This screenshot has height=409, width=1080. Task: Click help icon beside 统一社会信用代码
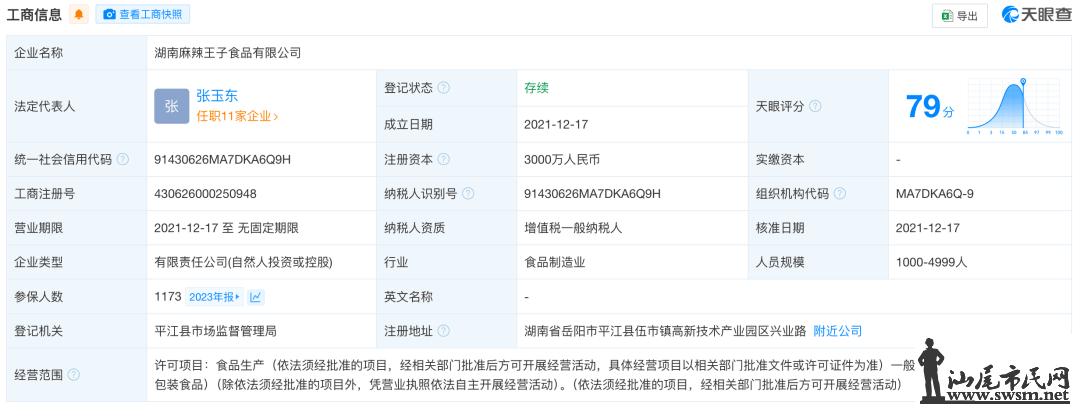click(x=123, y=159)
